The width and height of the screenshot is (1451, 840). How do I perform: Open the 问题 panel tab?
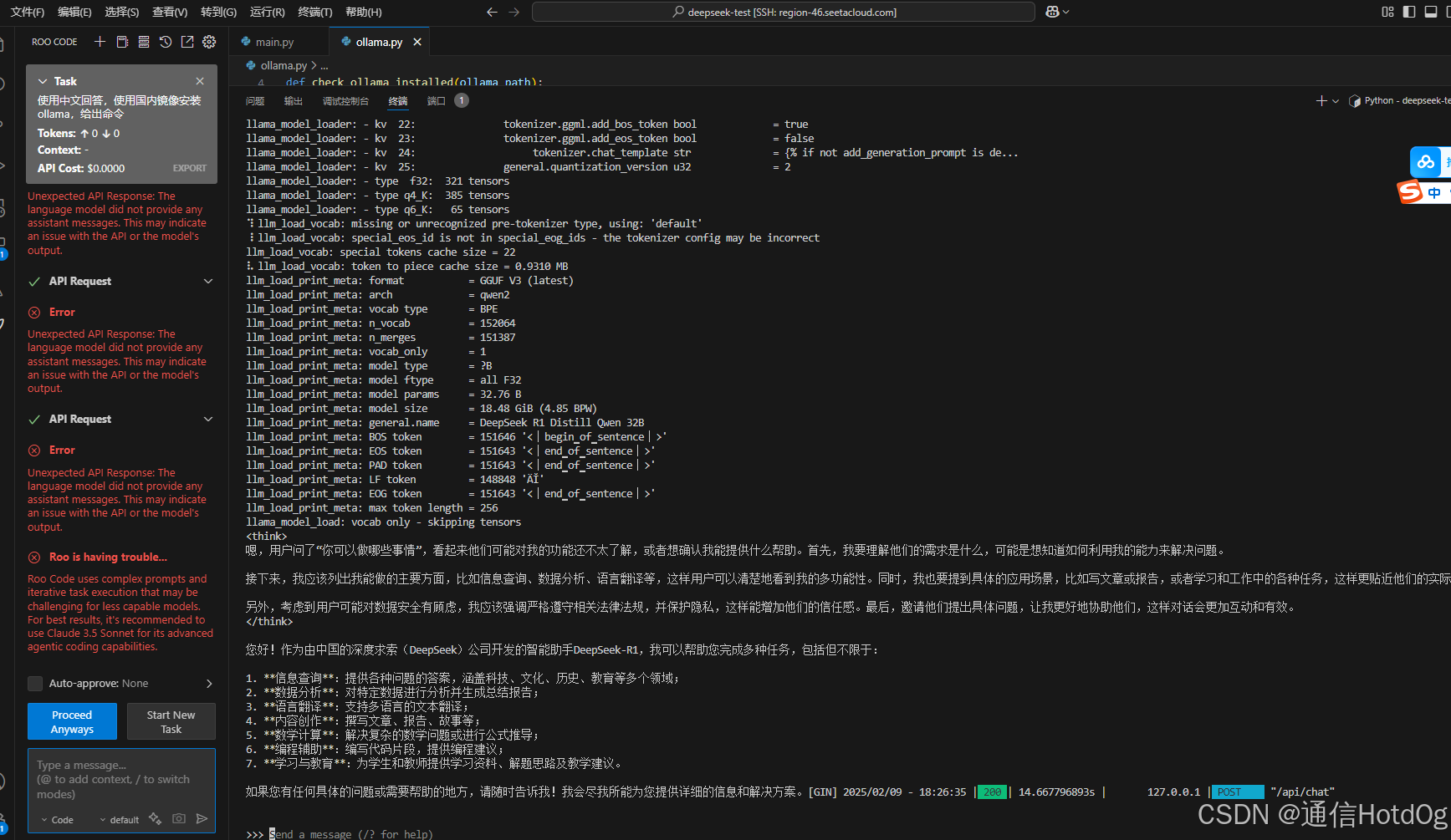pyautogui.click(x=255, y=101)
